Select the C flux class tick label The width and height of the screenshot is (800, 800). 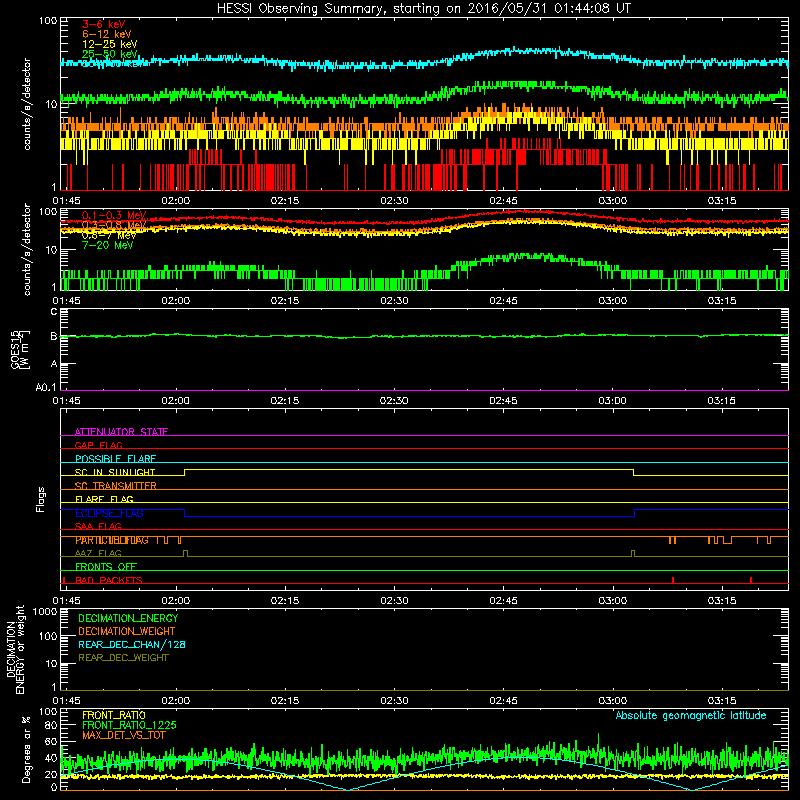click(x=54, y=312)
